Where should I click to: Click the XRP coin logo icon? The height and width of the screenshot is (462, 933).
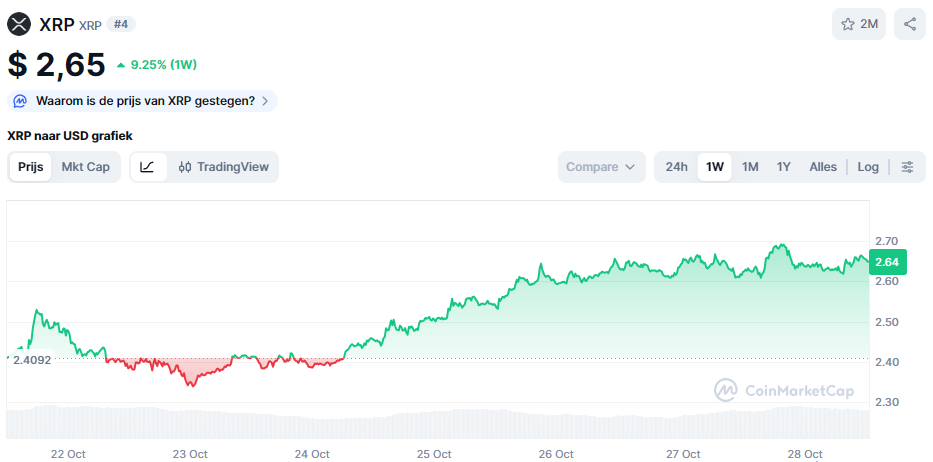(19, 24)
